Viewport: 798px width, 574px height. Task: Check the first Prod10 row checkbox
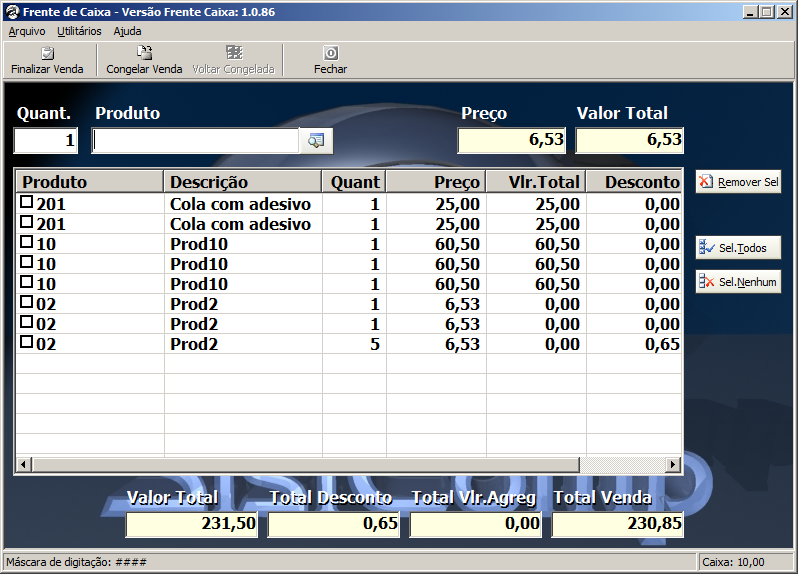(26, 242)
